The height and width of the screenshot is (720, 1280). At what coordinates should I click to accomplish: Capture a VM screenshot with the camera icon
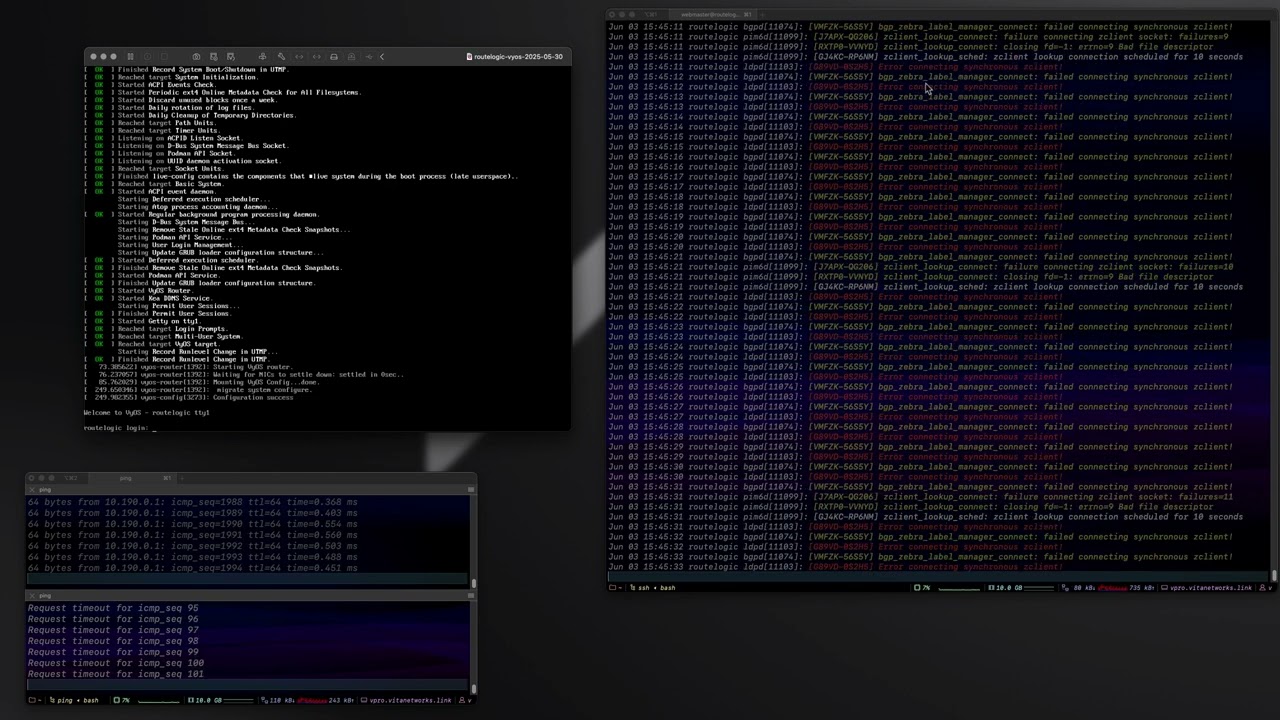(x=196, y=57)
